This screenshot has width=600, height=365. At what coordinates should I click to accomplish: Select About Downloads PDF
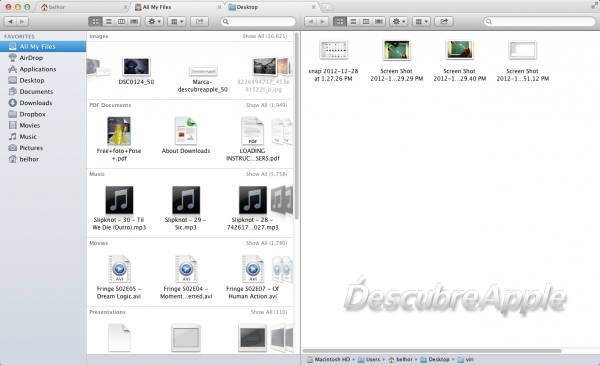click(186, 135)
